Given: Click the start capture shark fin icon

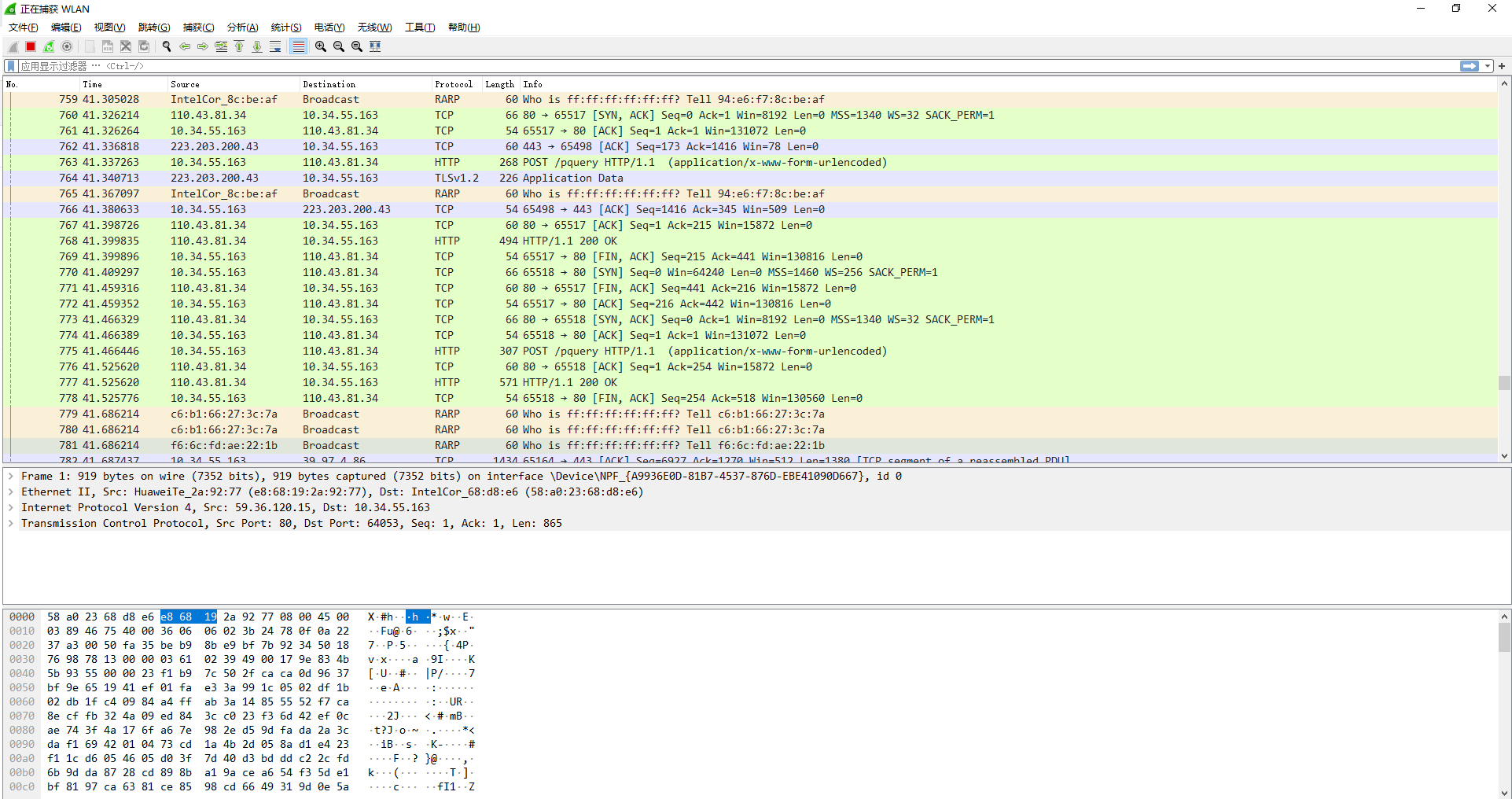Looking at the screenshot, I should coord(13,46).
